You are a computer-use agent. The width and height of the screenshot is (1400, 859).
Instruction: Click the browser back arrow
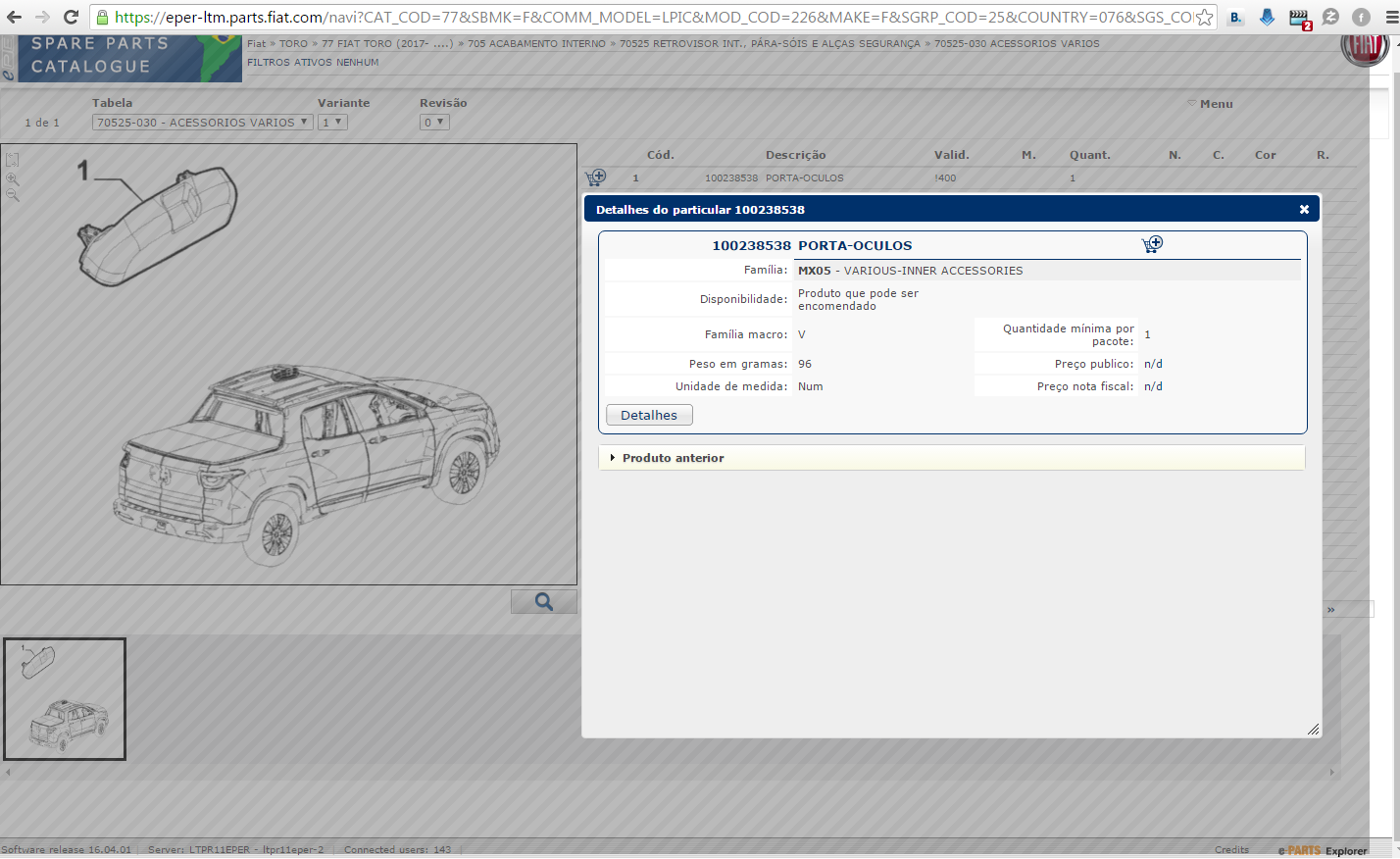14,17
